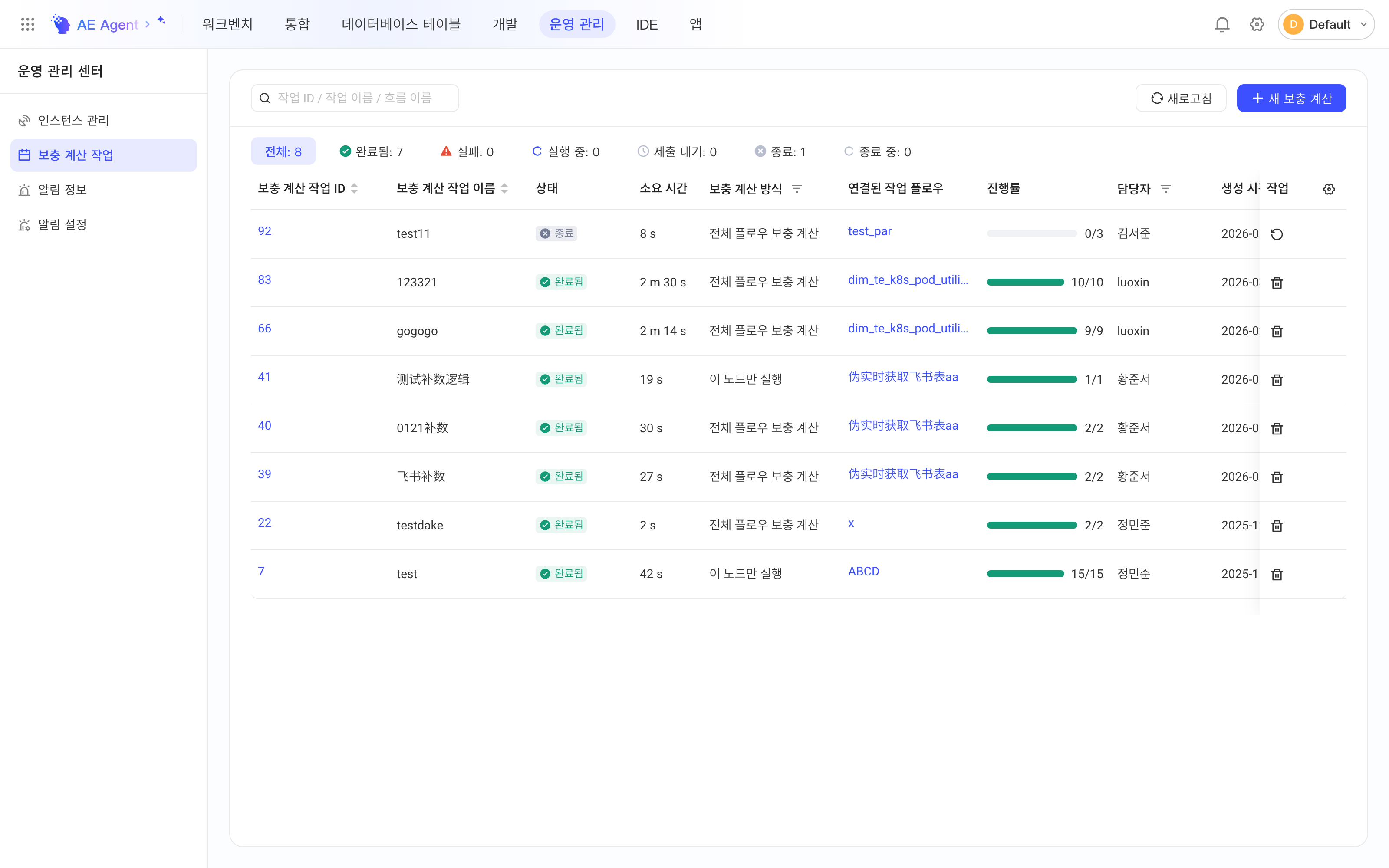Viewport: 1389px width, 868px height.
Task: Open the IDE top menu
Action: click(x=647, y=24)
